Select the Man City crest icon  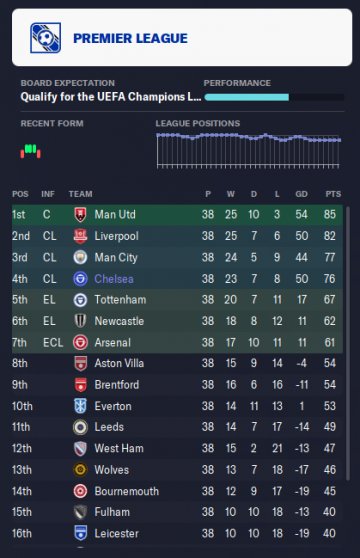coord(80,257)
